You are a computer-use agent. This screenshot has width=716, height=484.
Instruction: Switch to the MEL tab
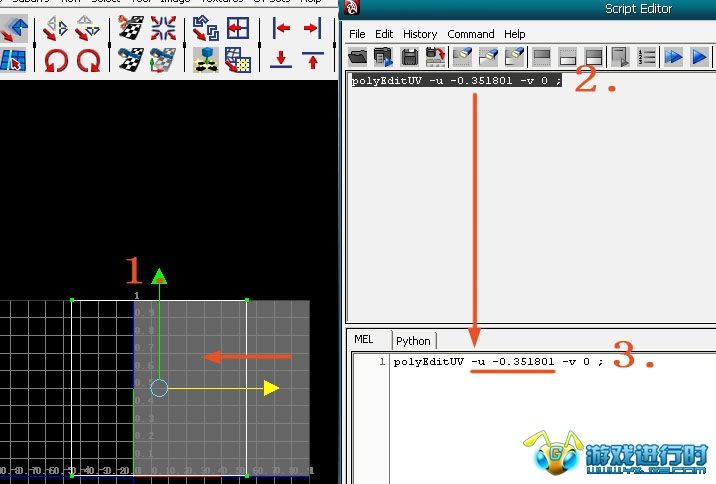click(364, 339)
